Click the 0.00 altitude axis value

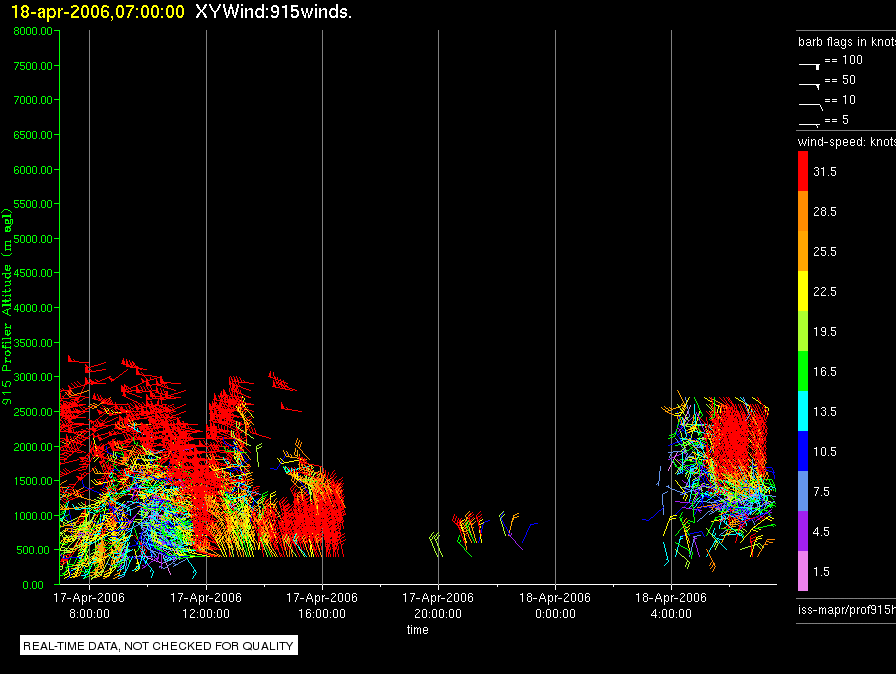coord(33,585)
